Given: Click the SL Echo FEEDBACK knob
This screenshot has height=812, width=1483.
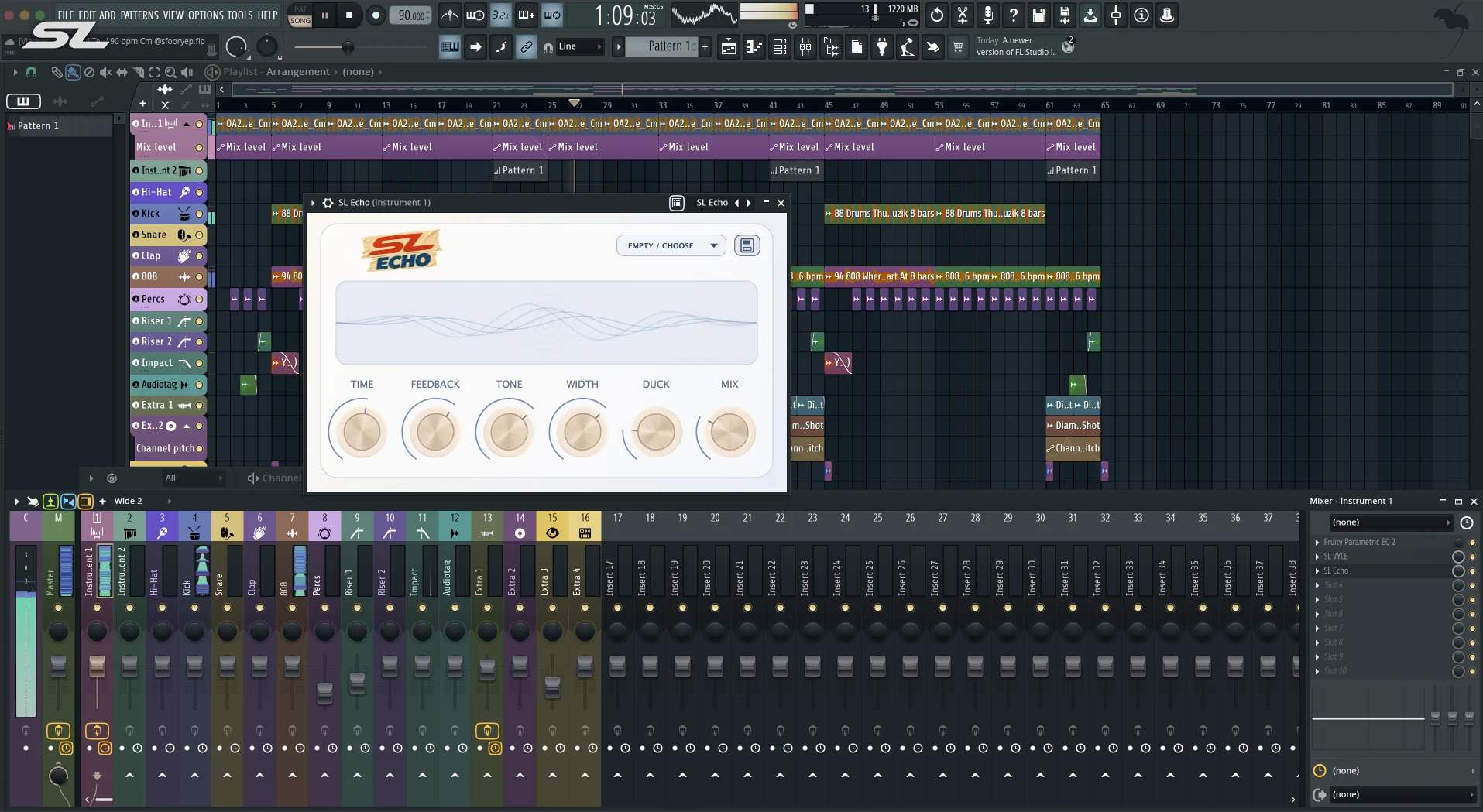Looking at the screenshot, I should (435, 432).
